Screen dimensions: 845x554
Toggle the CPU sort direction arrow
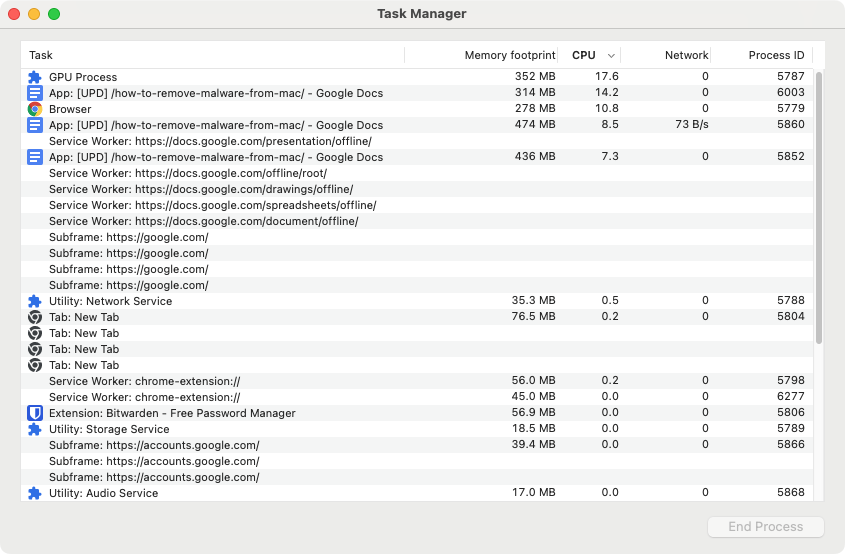click(611, 56)
